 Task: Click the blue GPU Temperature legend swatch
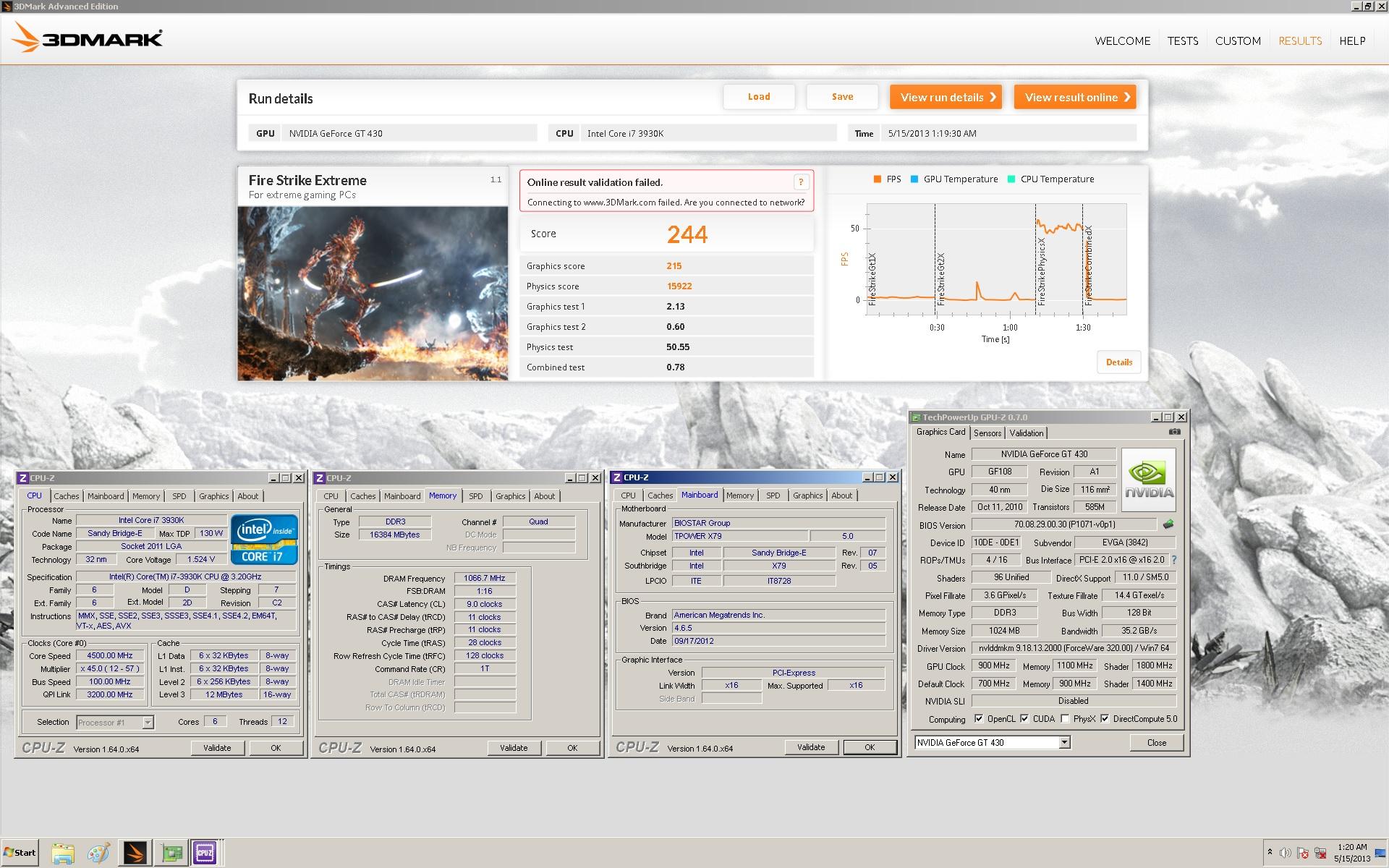point(914,179)
